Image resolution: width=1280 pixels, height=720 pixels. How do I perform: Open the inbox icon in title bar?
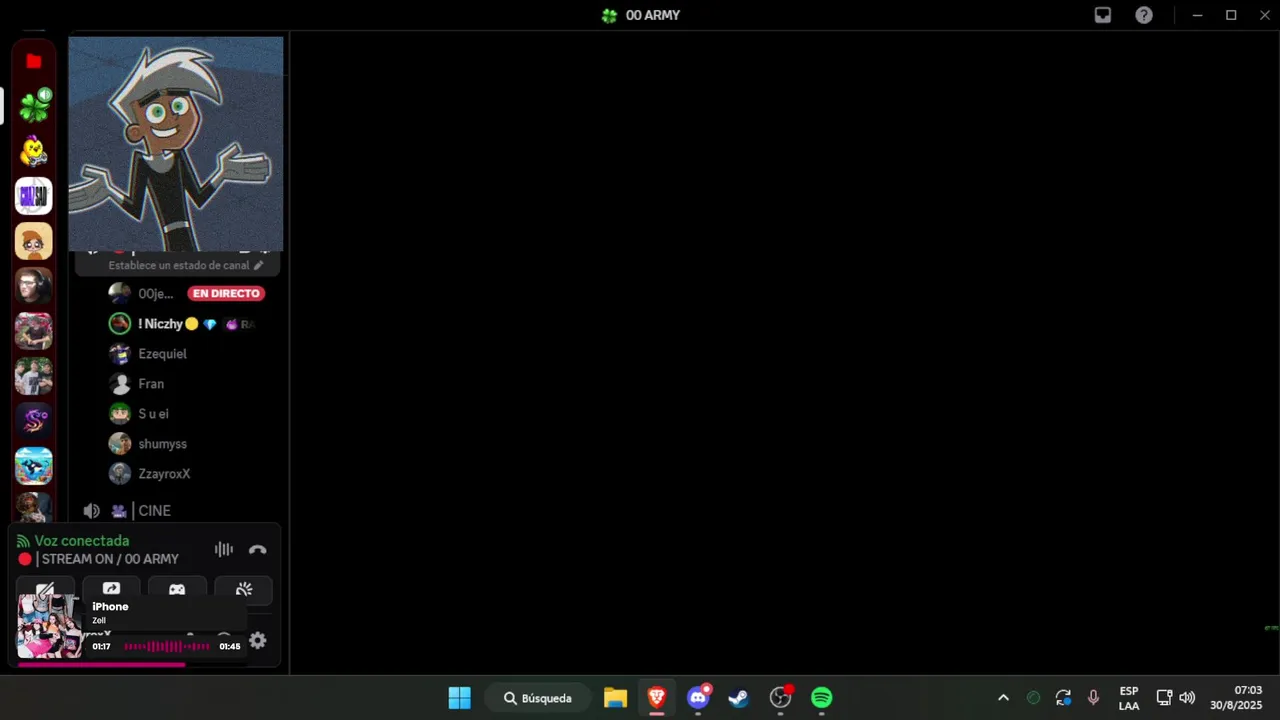coord(1103,15)
